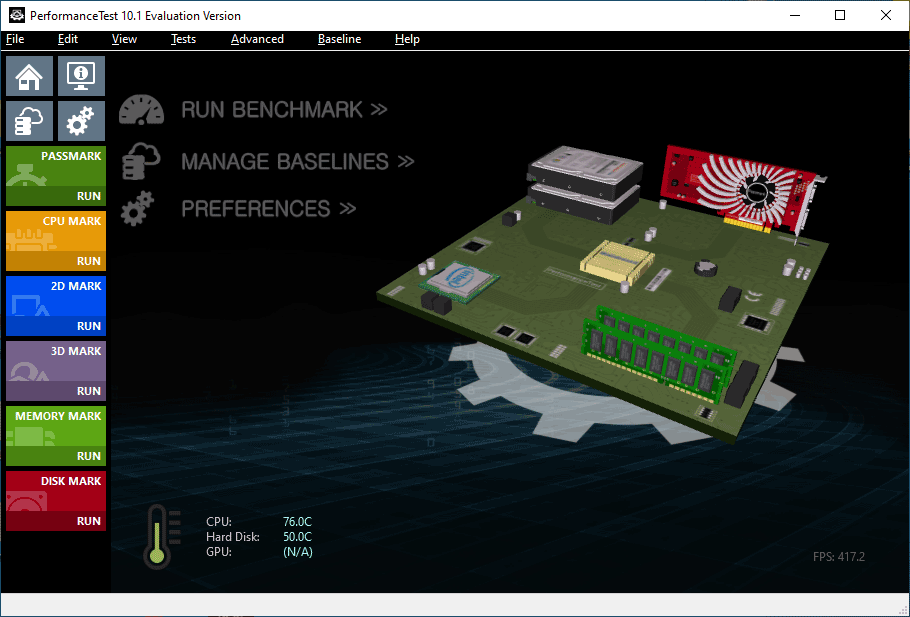The image size is (910, 617).
Task: Click the PREFERENCES link
Action: coord(269,209)
